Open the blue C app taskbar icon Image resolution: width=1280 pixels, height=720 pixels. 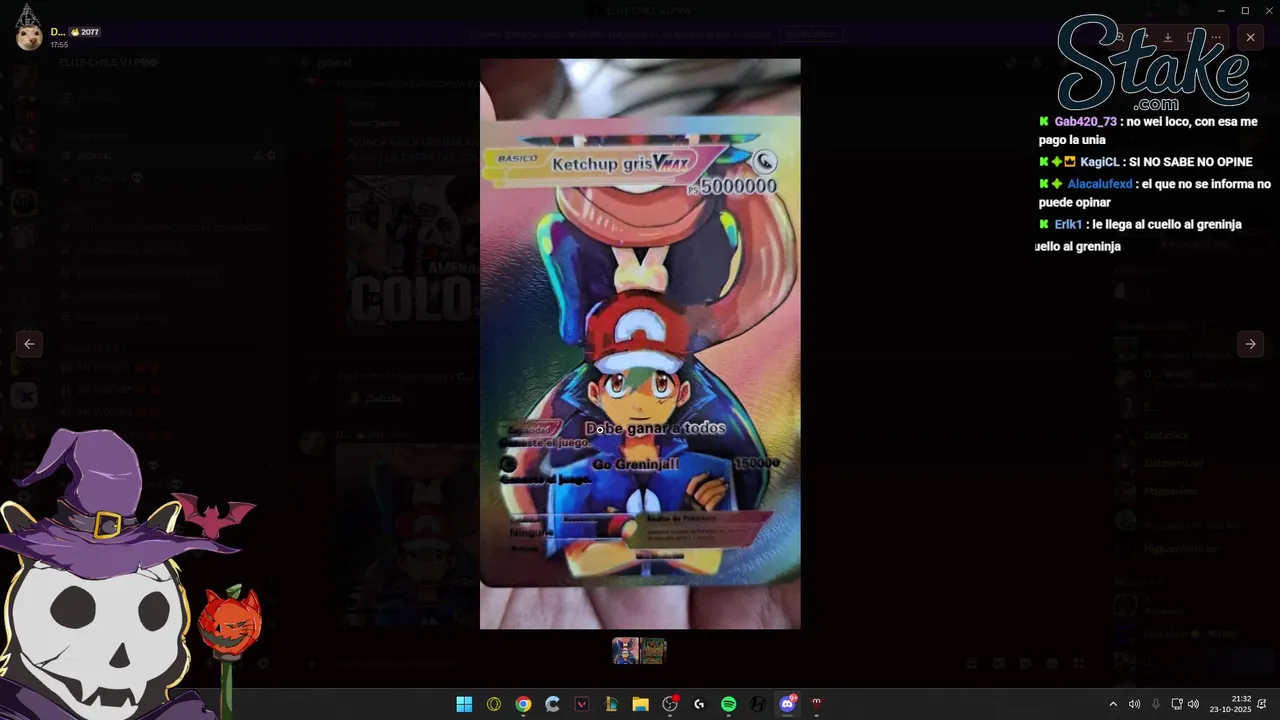[552, 704]
